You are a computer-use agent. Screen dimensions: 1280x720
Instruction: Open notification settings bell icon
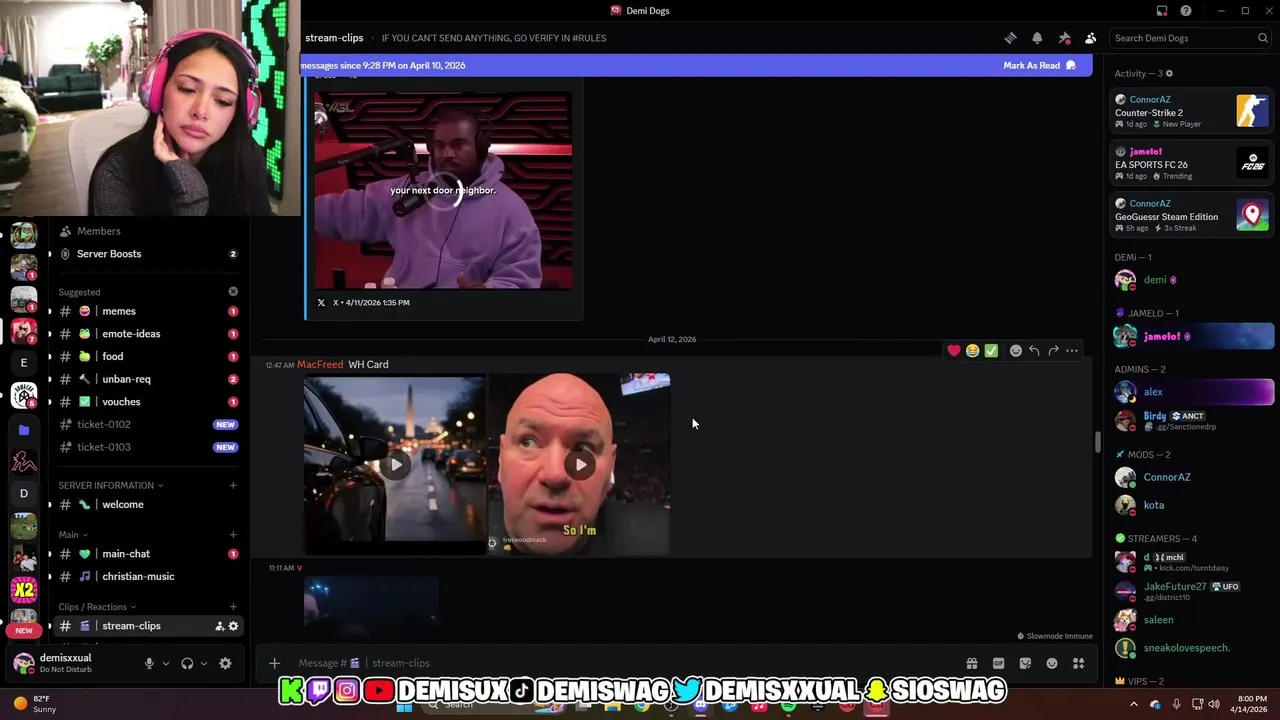pos(1037,38)
